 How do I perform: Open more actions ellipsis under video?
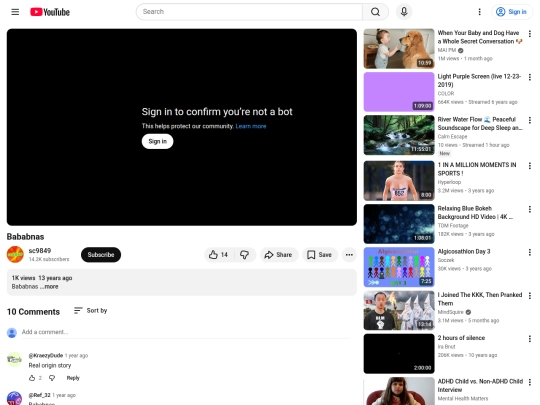coord(349,255)
